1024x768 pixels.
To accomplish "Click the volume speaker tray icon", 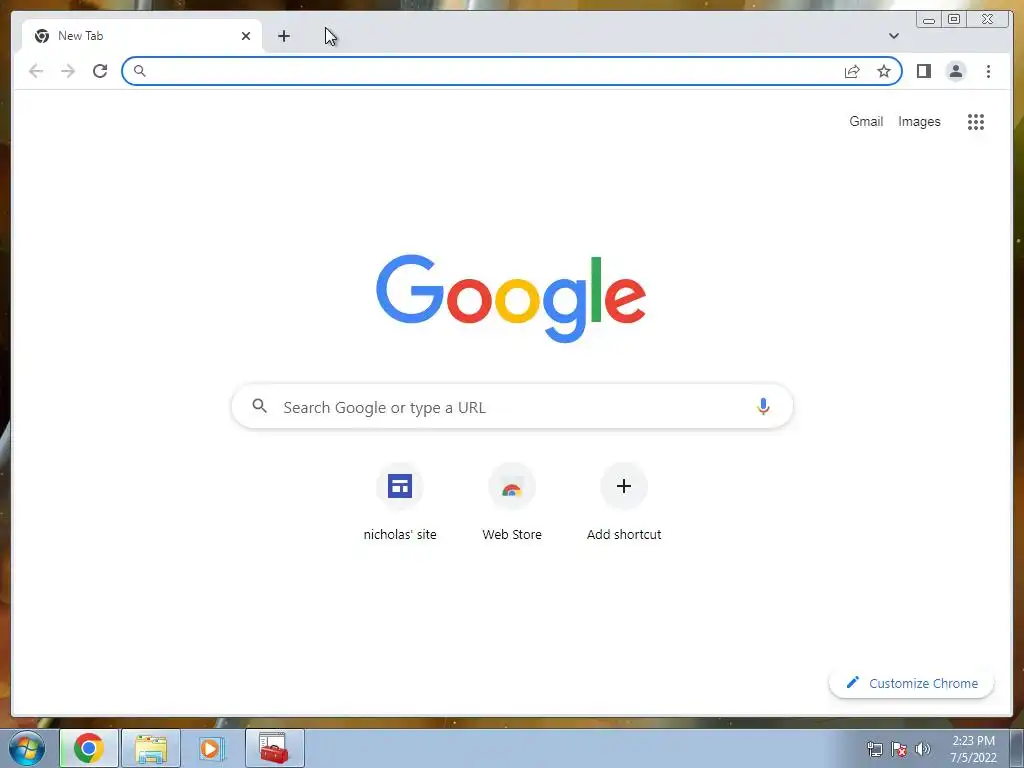I will pyautogui.click(x=923, y=749).
